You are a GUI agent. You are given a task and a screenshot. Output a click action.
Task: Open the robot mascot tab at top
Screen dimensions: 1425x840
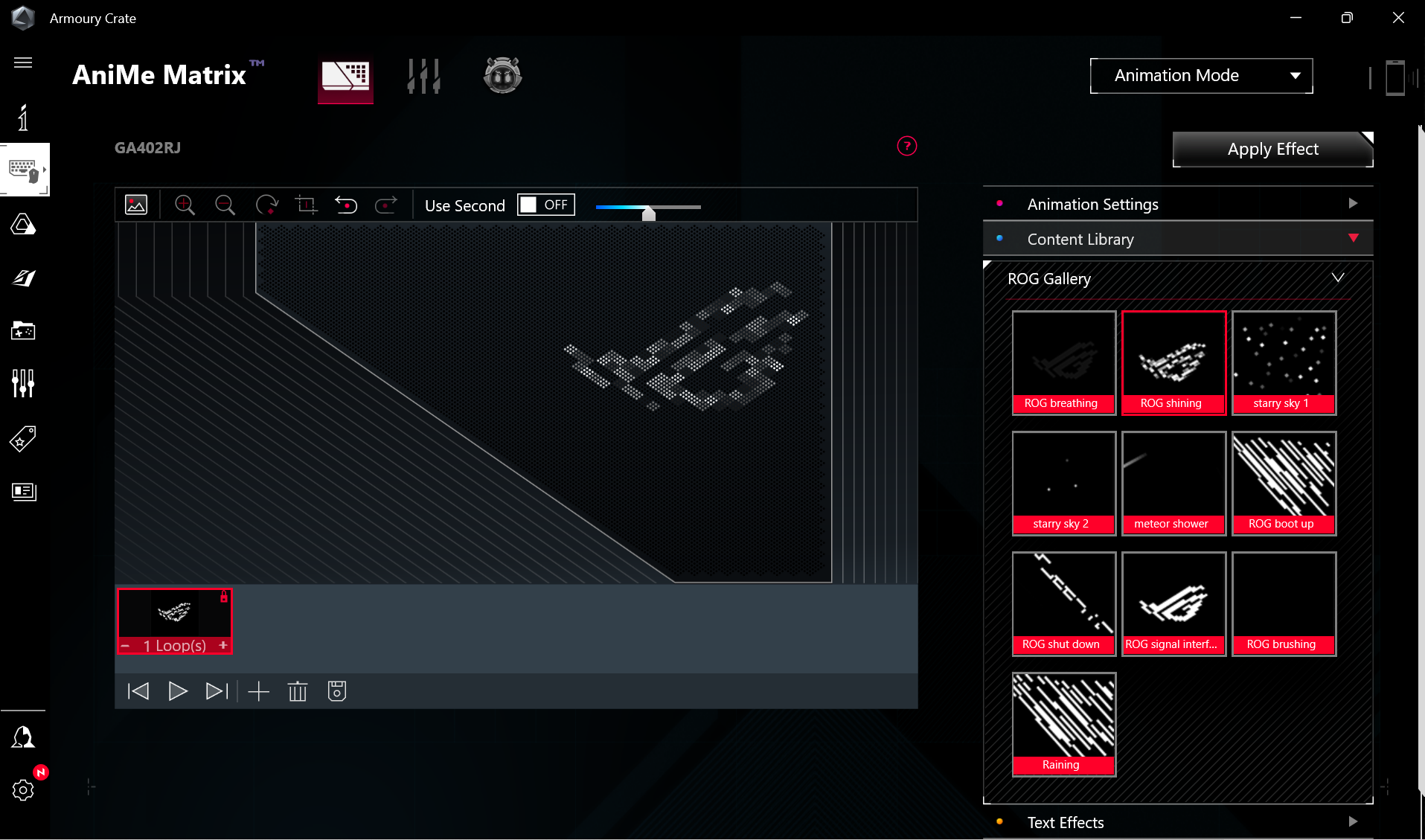point(503,76)
